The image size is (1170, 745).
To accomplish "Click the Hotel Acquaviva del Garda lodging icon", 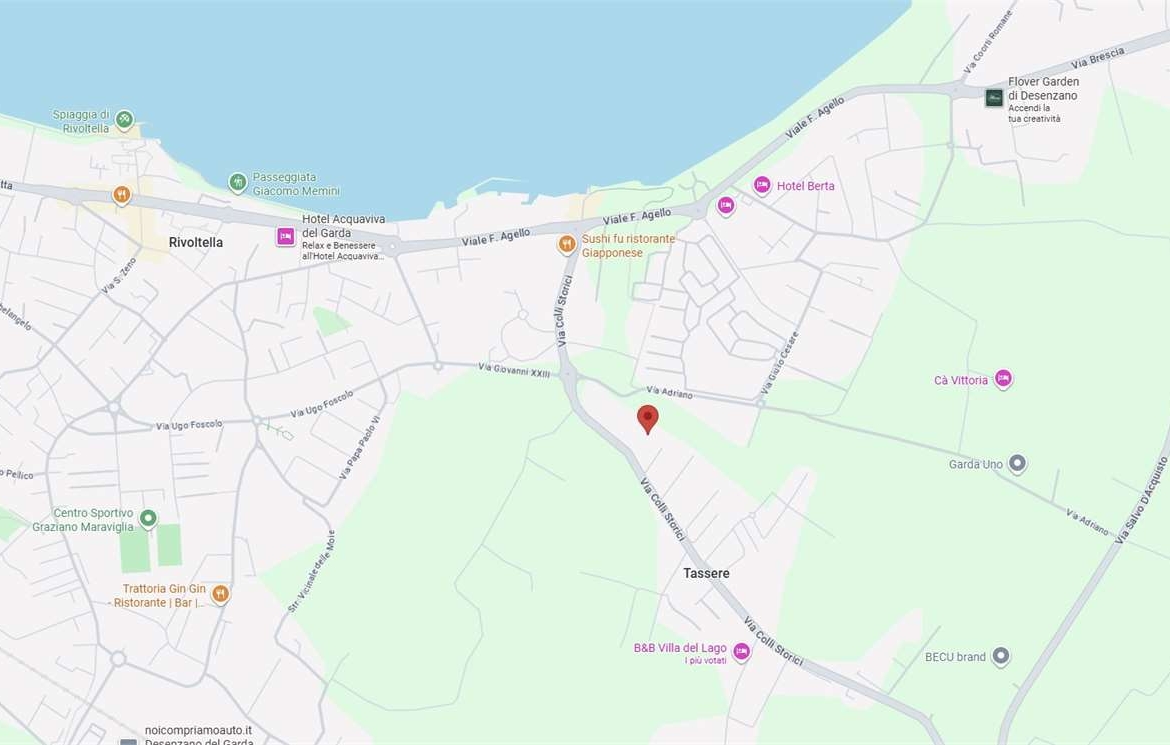I will point(286,236).
